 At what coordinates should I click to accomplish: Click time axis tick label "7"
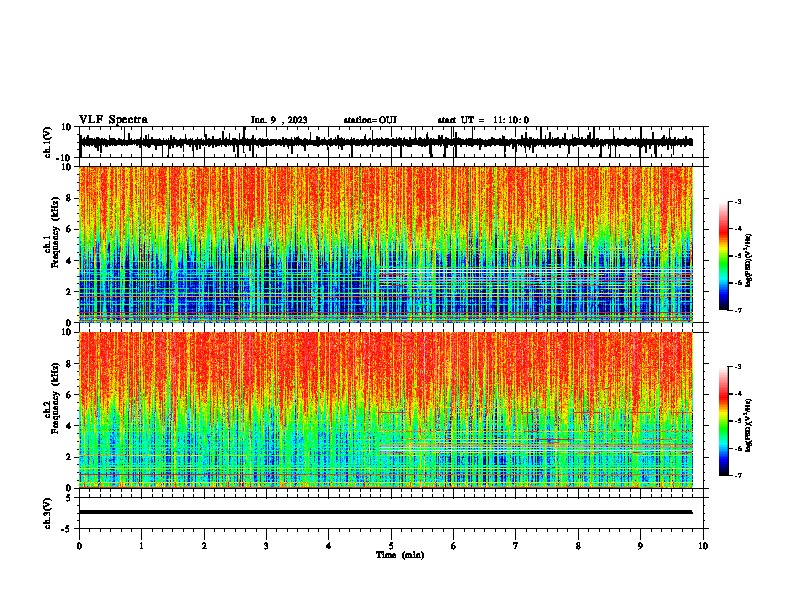[516, 546]
